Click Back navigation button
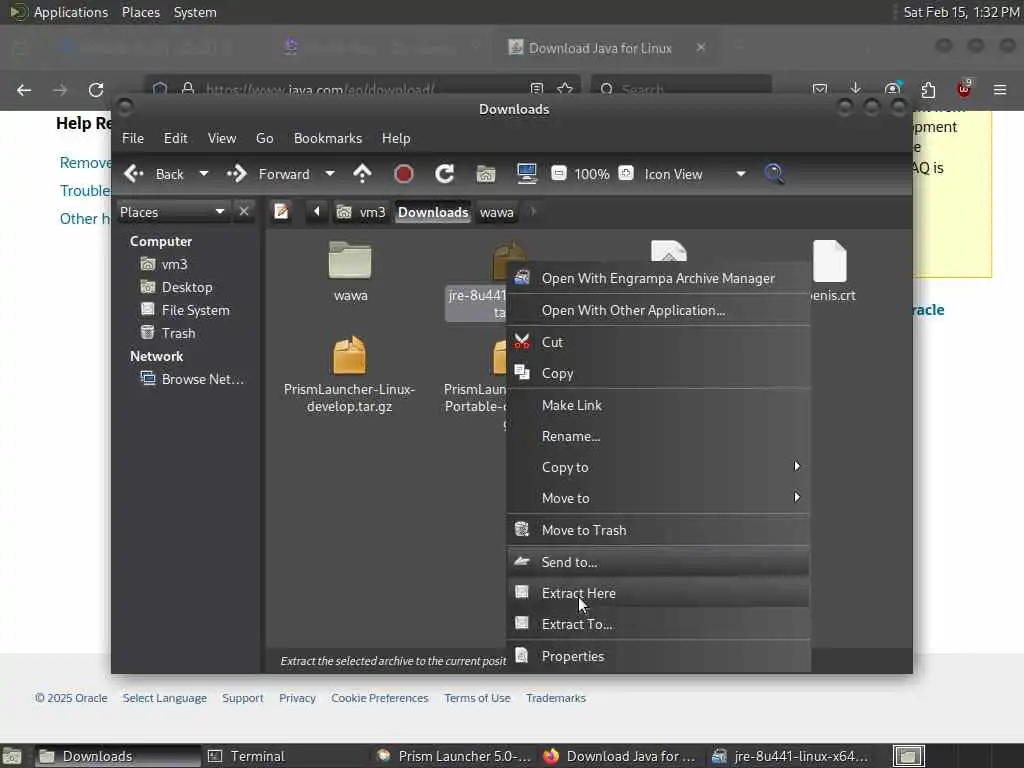This screenshot has height=768, width=1024. [x=154, y=174]
